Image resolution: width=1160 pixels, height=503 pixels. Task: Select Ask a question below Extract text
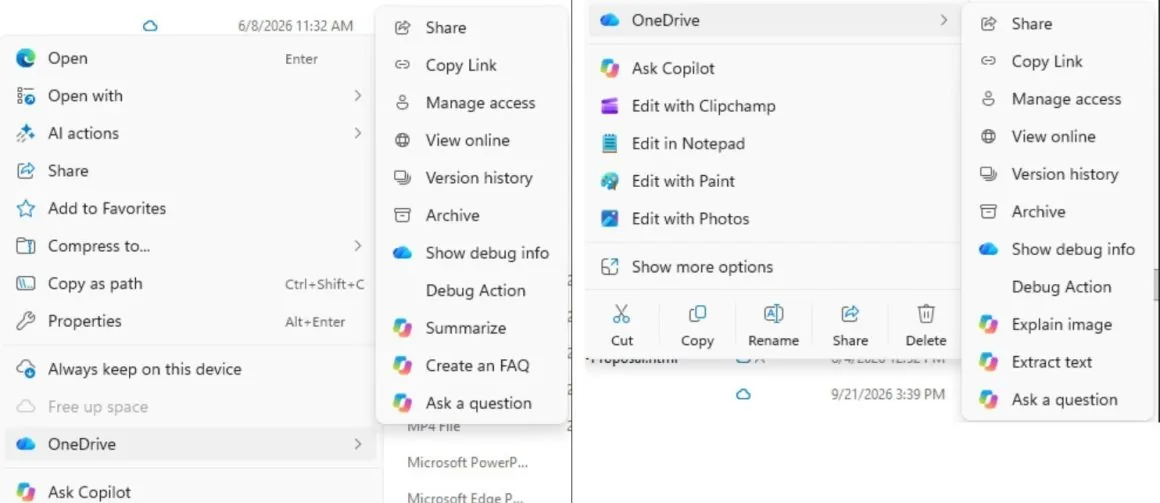click(x=1058, y=399)
